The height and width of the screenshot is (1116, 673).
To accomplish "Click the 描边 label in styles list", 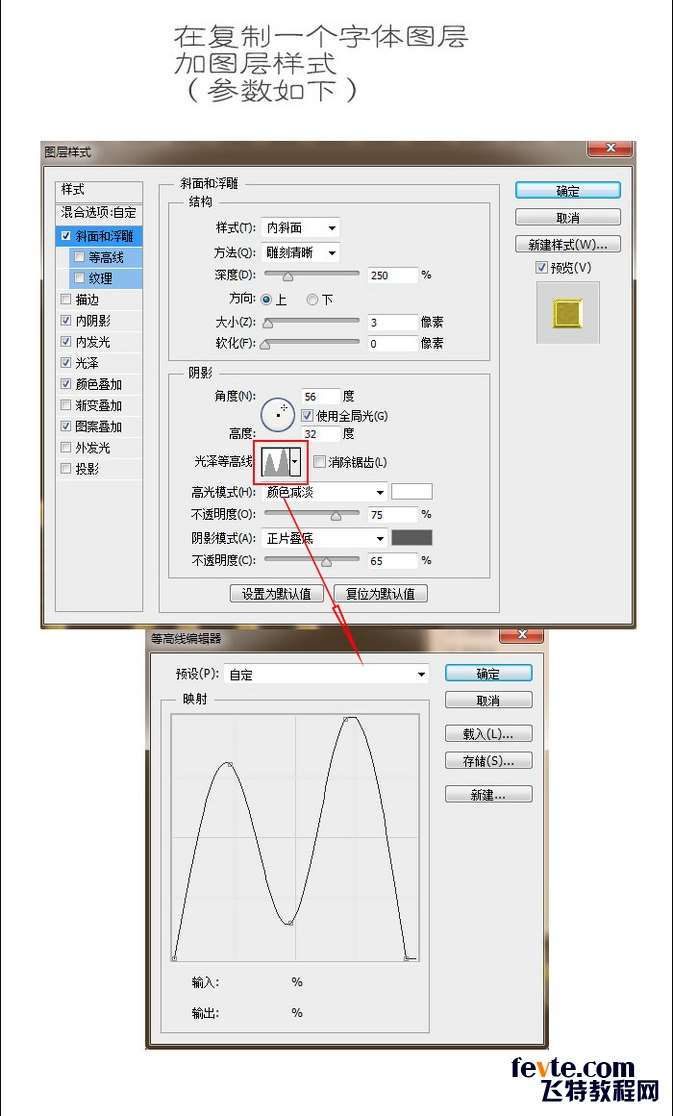I will 88,300.
